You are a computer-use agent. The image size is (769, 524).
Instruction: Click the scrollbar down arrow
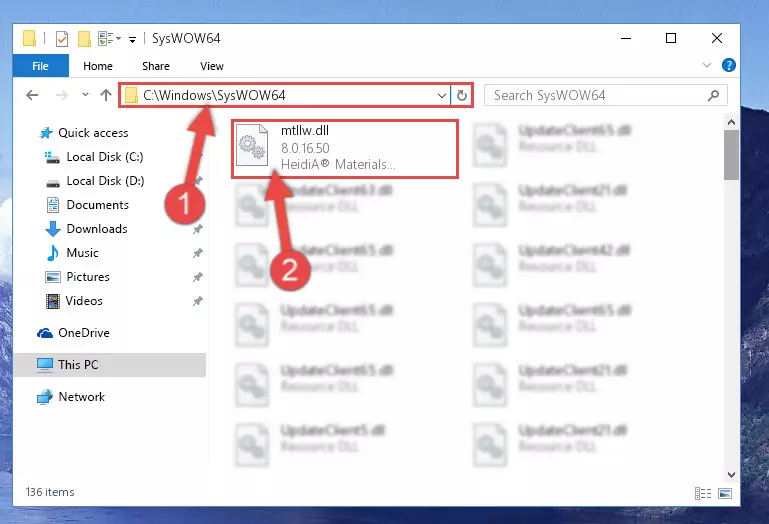pyautogui.click(x=731, y=475)
